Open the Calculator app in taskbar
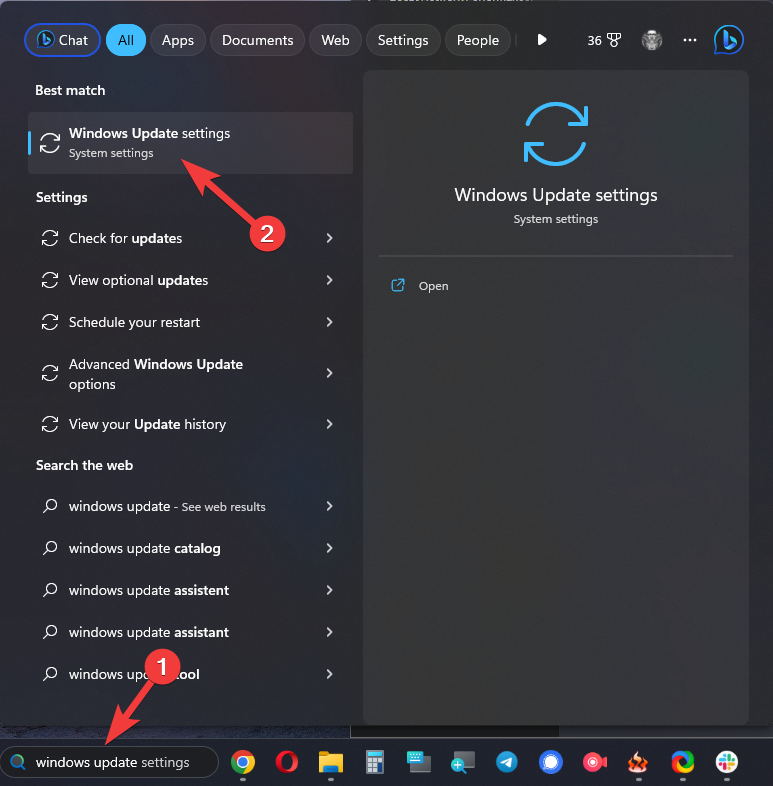The height and width of the screenshot is (786, 773). point(375,763)
